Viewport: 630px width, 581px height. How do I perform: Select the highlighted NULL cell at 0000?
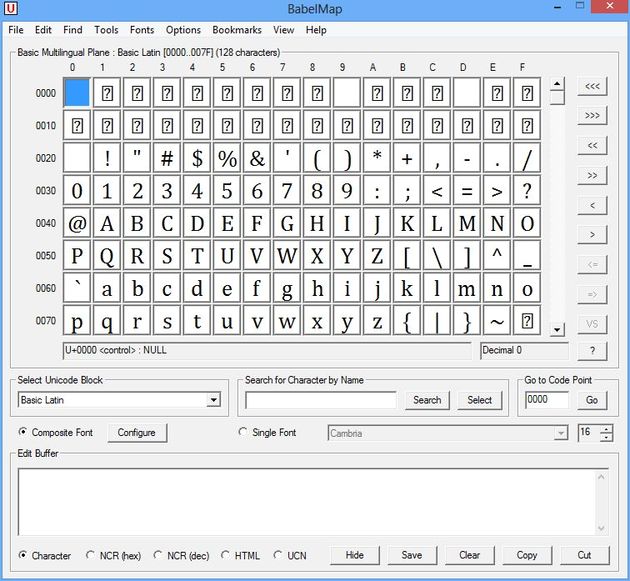pos(77,93)
